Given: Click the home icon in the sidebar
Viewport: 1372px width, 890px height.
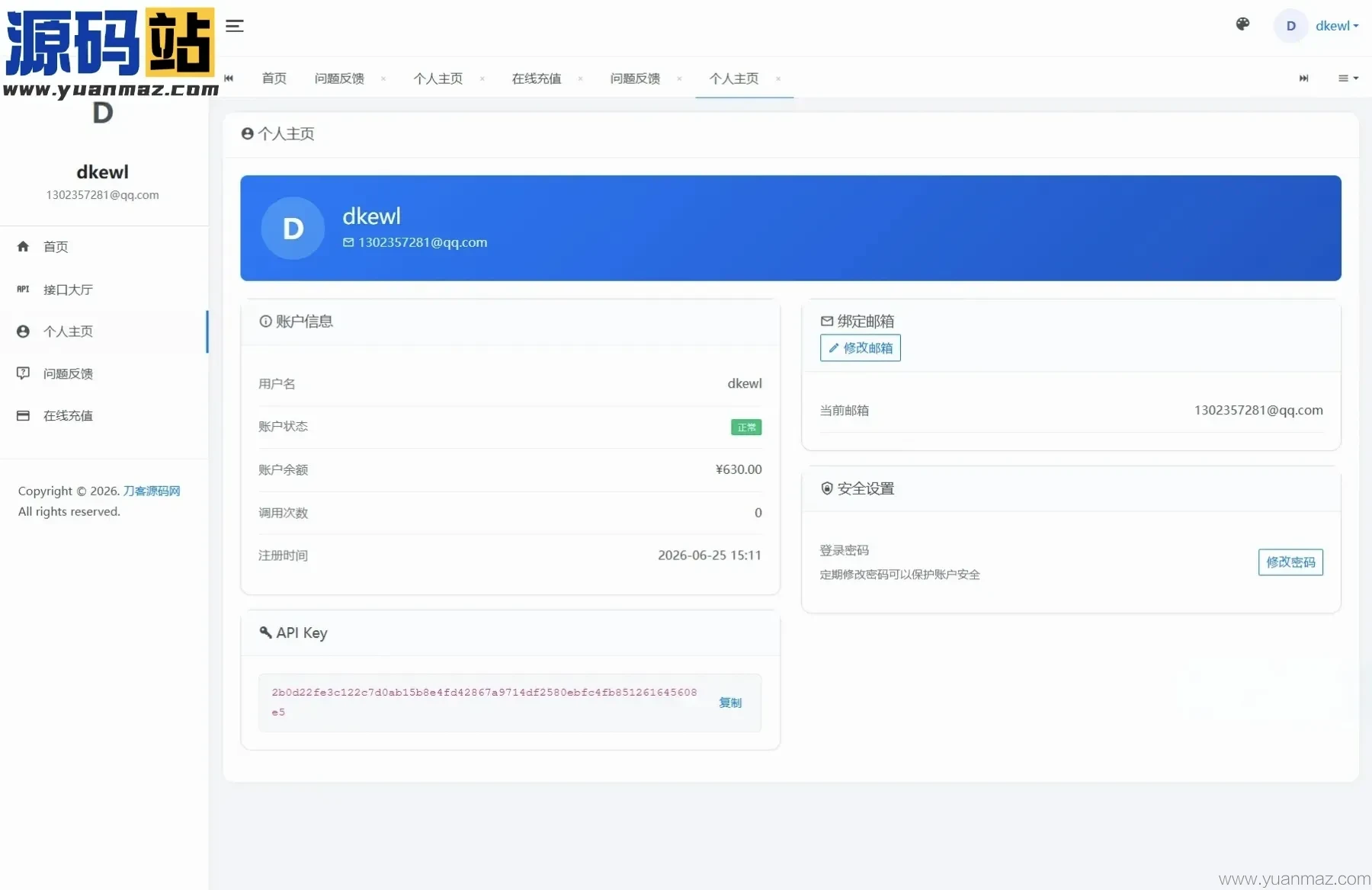Looking at the screenshot, I should [x=23, y=246].
